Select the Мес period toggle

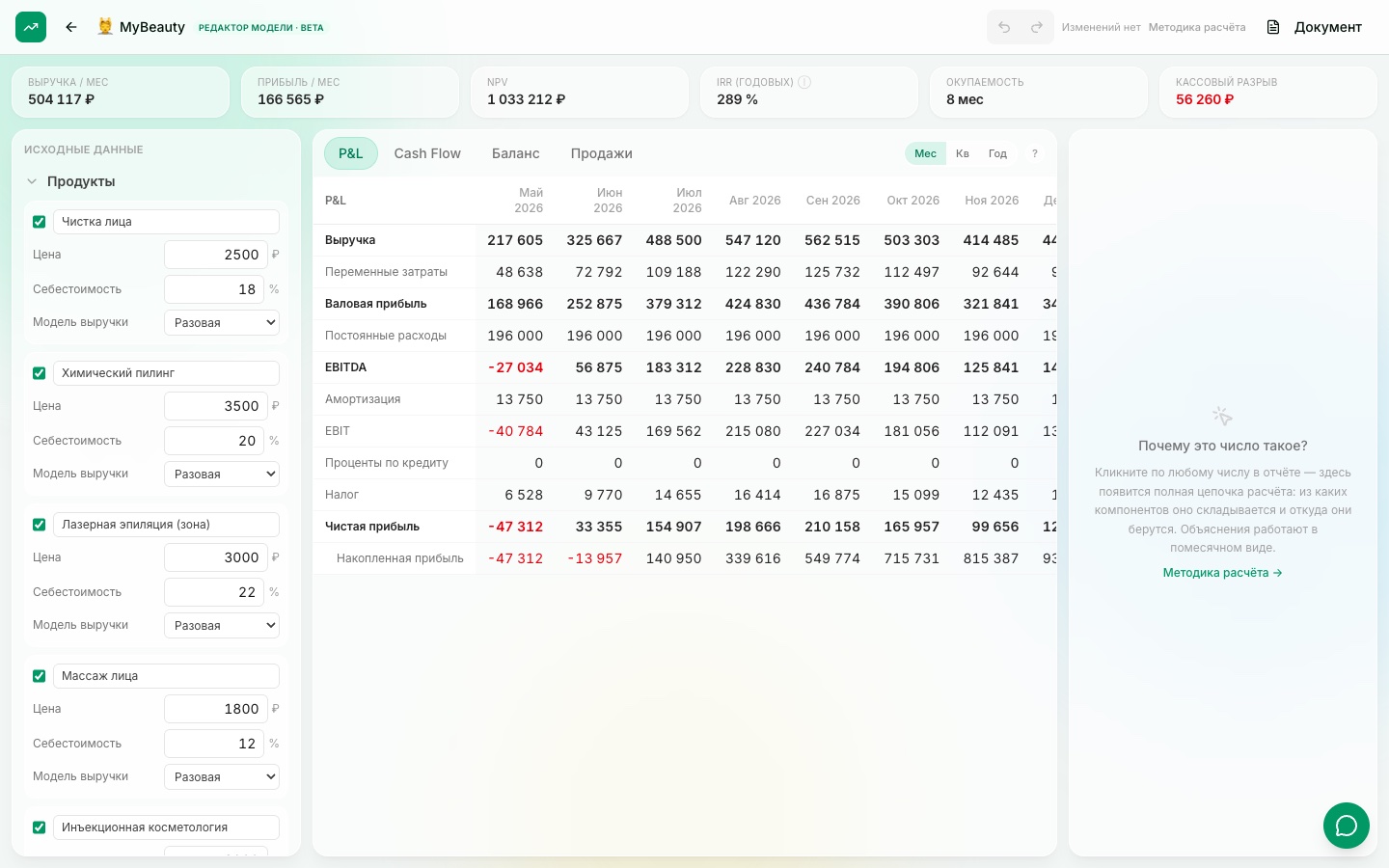point(926,153)
